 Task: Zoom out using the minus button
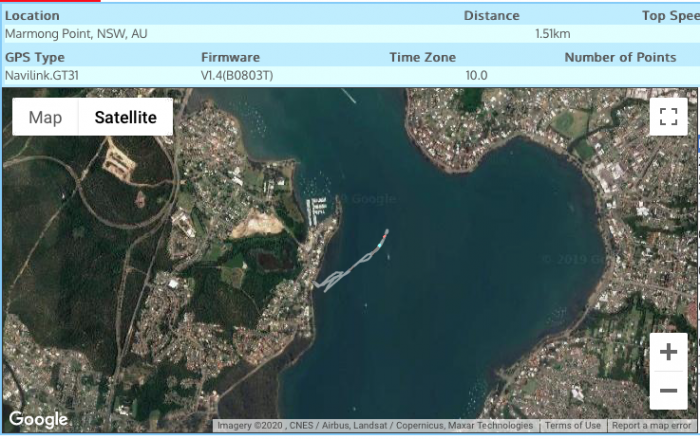point(668,390)
